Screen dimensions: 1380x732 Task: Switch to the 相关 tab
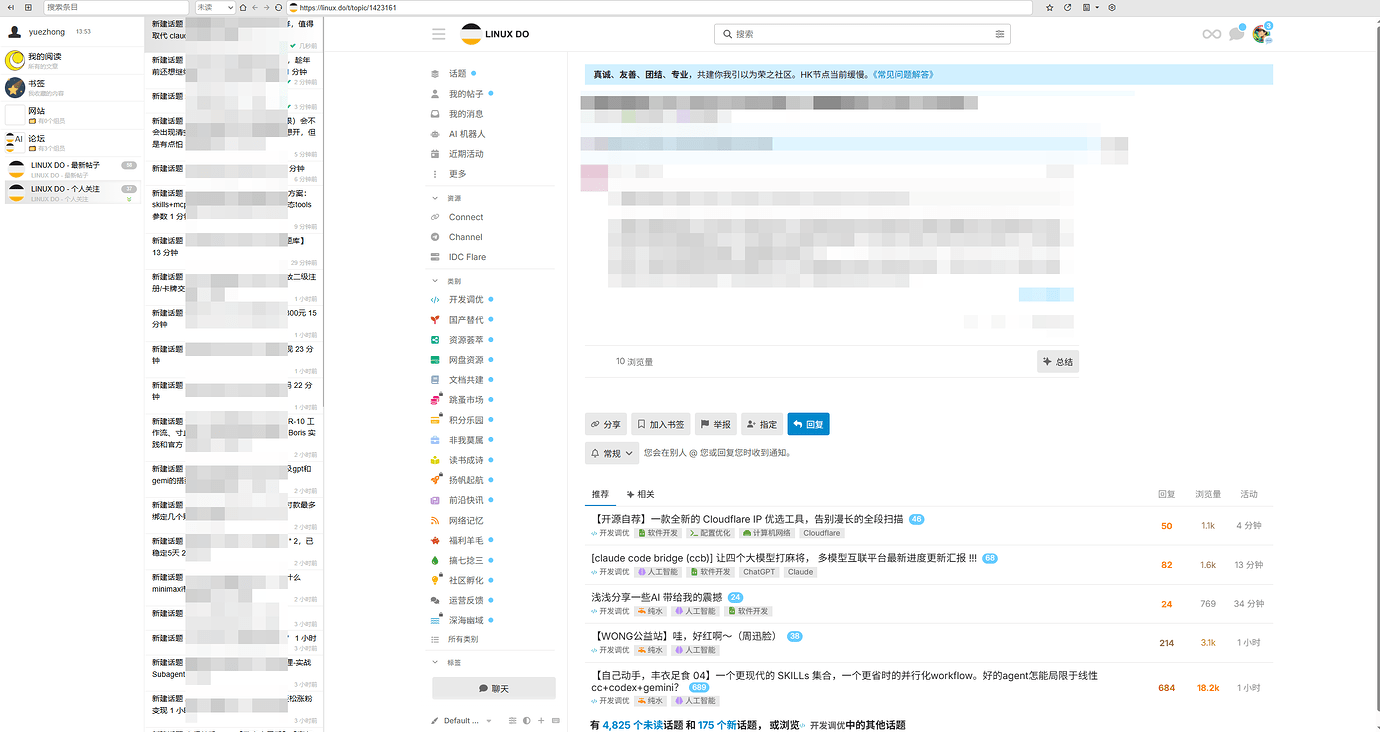640,494
